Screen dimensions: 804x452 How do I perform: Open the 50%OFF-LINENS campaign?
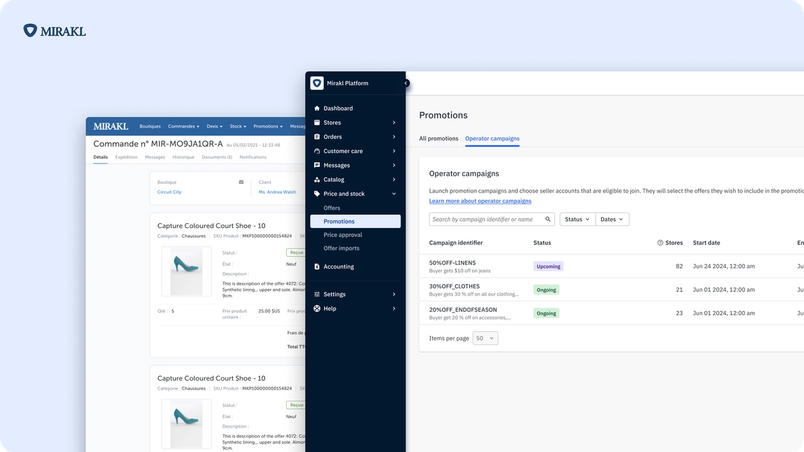coord(452,263)
